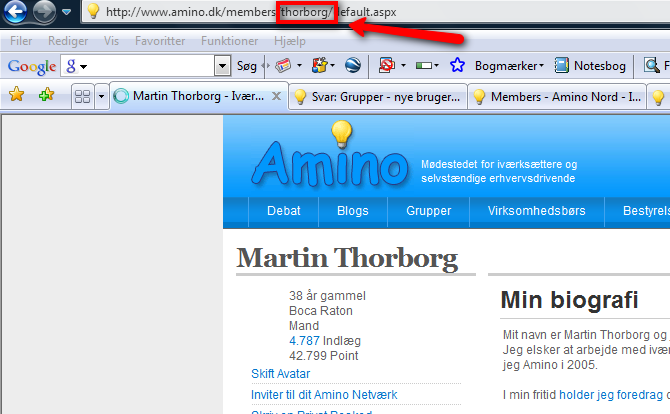This screenshot has height=414, width=670.
Task: Switch to Members - Amino Nord tab
Action: pos(557,97)
